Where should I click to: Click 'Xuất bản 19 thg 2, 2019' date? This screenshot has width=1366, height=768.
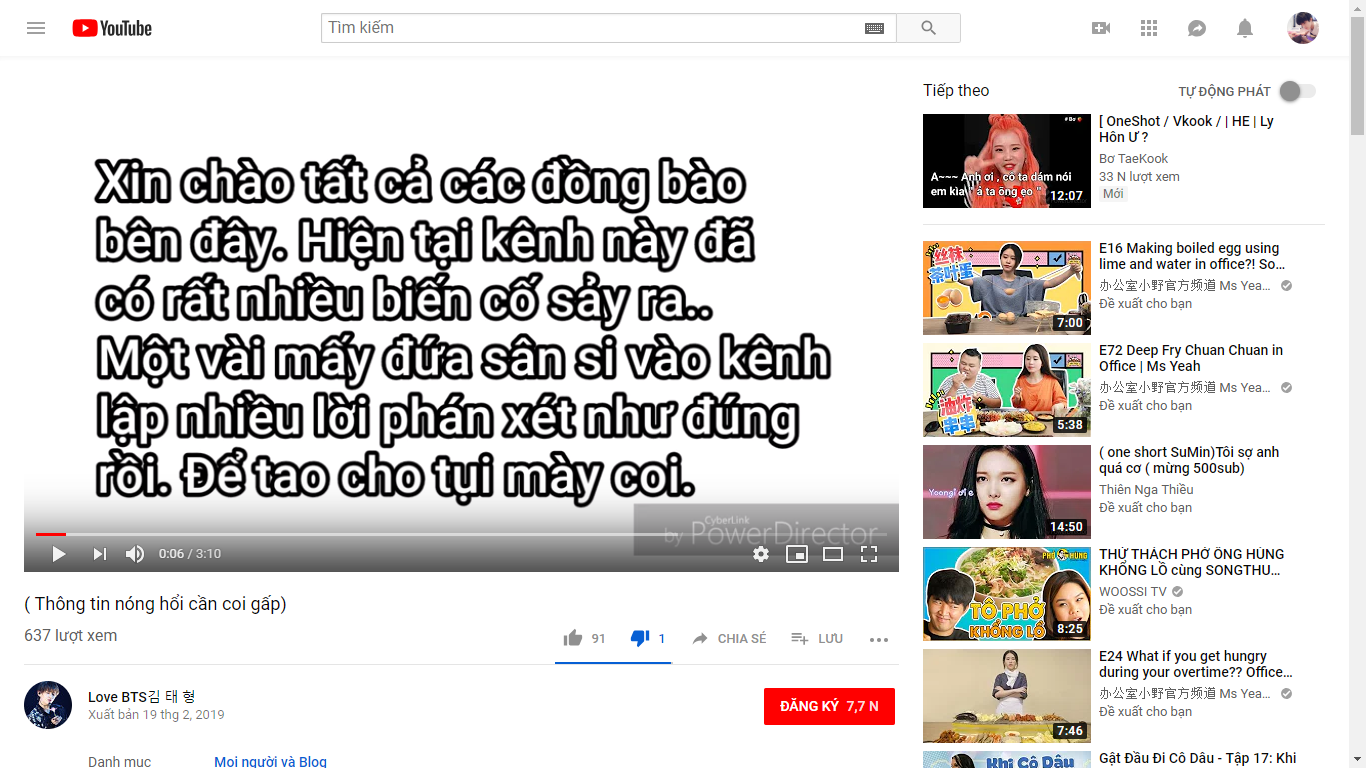click(156, 715)
